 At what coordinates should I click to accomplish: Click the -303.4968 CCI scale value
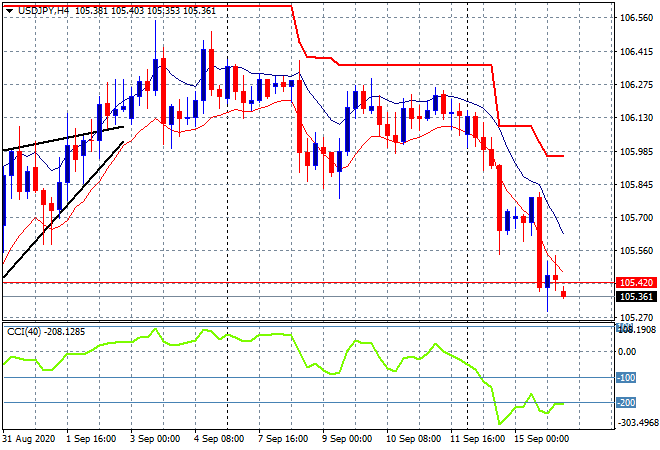(x=638, y=422)
